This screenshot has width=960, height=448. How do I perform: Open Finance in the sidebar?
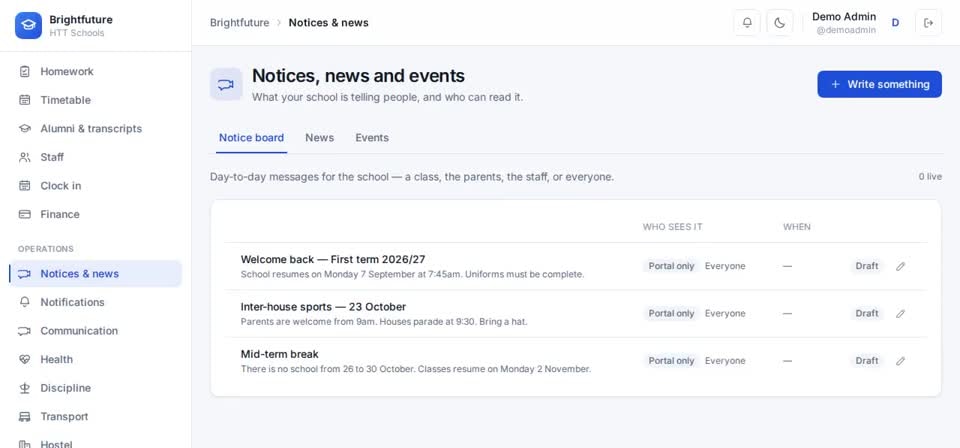96,214
